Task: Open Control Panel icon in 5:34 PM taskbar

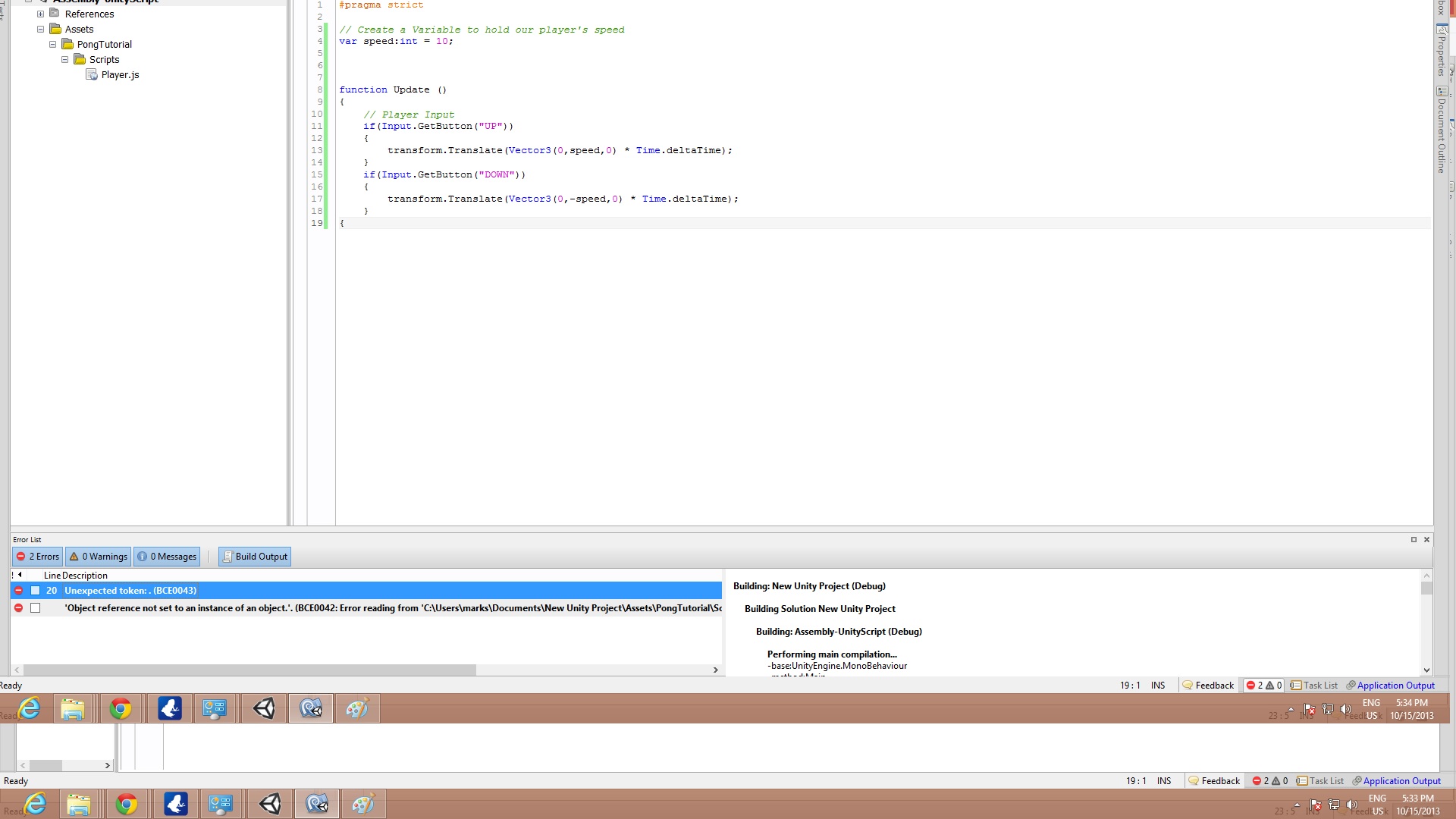Action: coord(215,708)
